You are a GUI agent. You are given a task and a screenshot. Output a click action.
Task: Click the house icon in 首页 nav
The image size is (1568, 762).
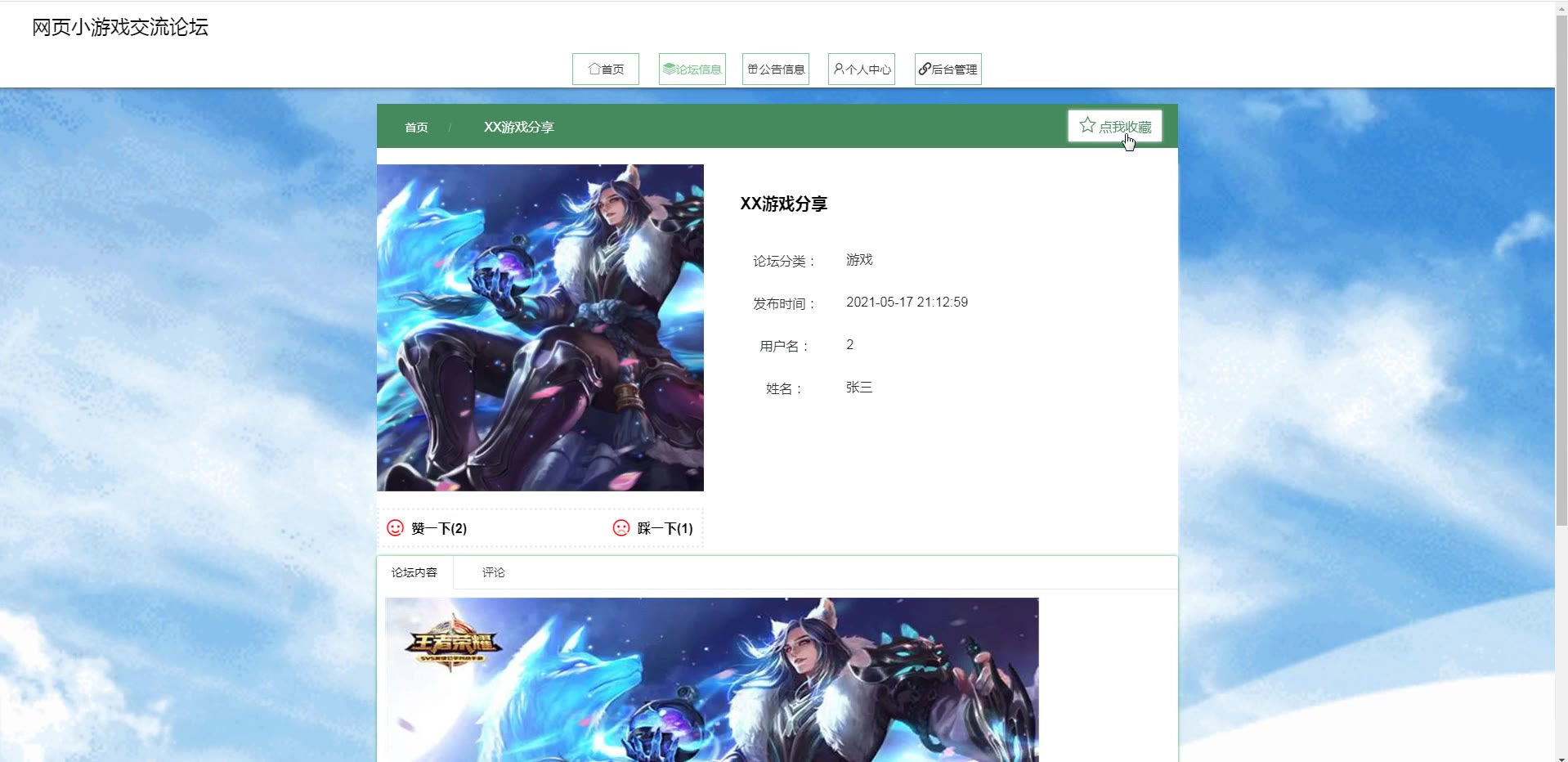(594, 69)
